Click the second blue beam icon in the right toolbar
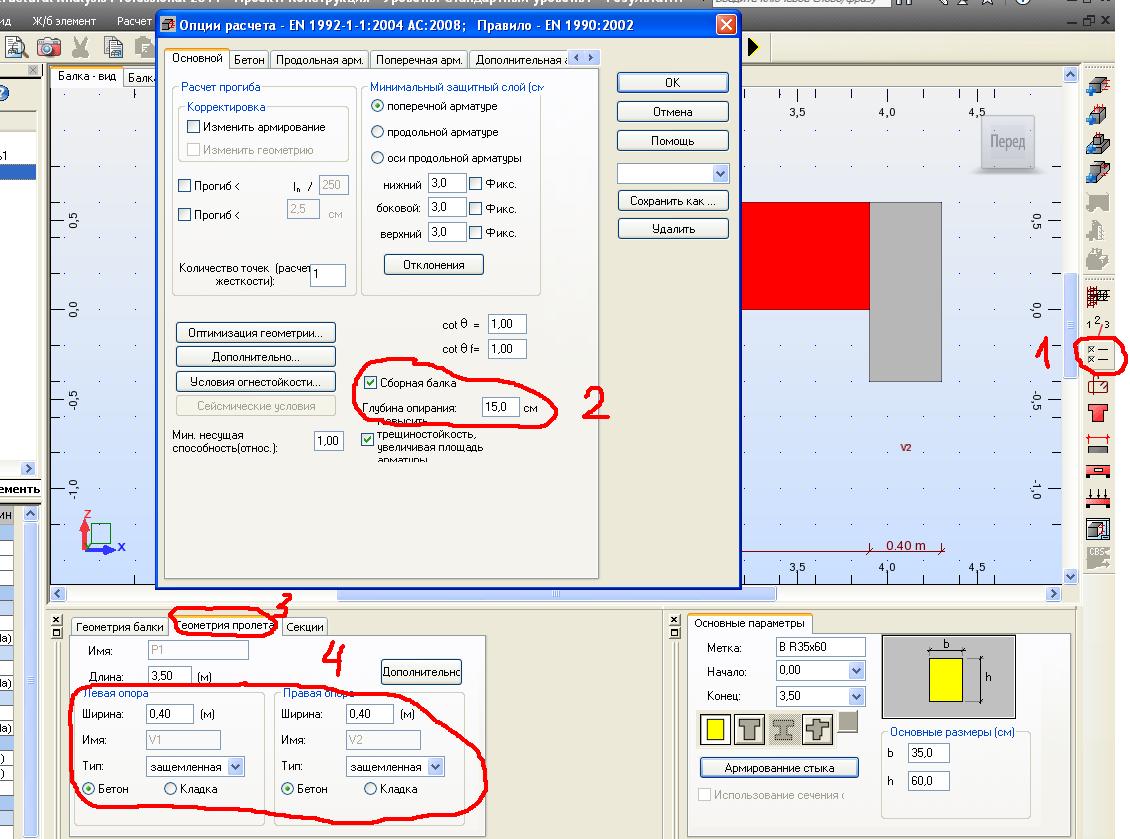The height and width of the screenshot is (839, 1130). (x=1098, y=114)
